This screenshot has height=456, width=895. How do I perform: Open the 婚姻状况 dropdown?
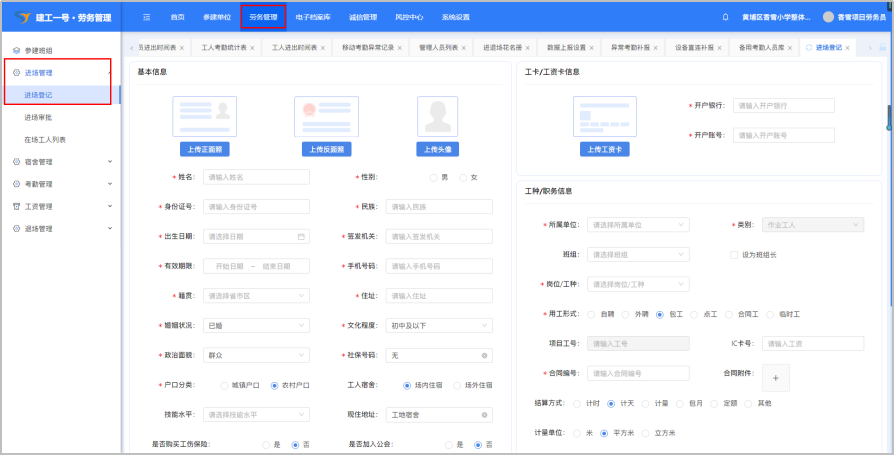tap(256, 326)
